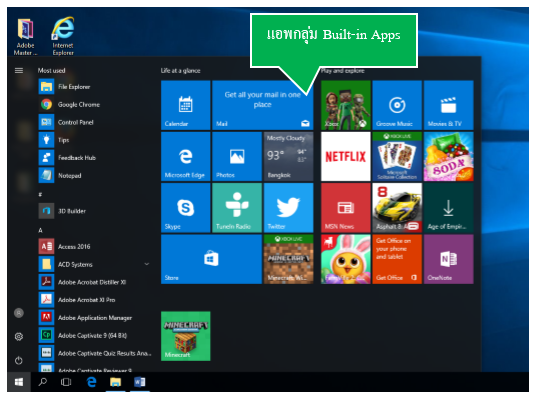Open Groove Music tile
535x397 pixels.
(x=397, y=105)
